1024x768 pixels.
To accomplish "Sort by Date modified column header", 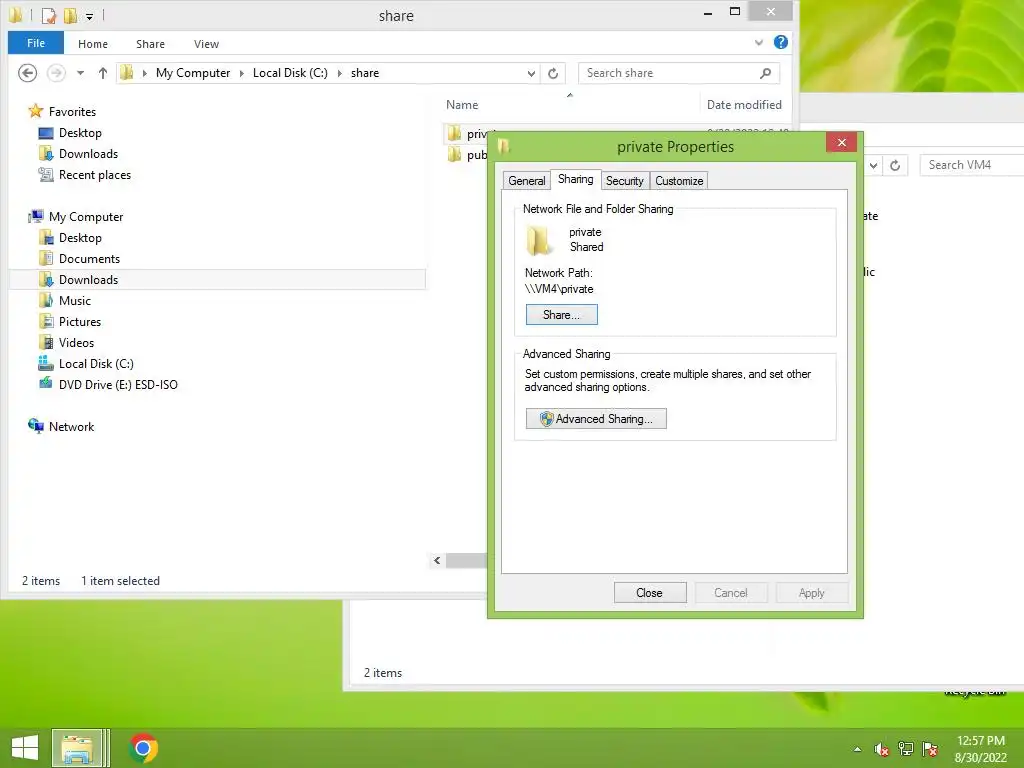I will (744, 104).
